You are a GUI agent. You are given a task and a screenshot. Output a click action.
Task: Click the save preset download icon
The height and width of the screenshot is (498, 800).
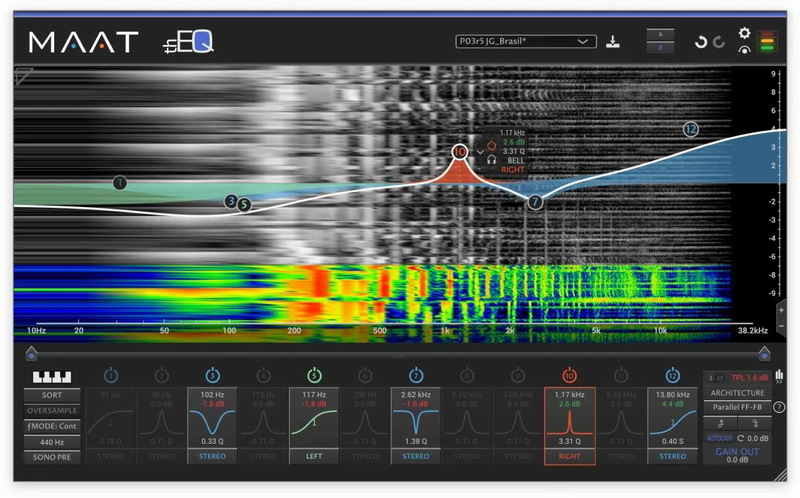click(x=614, y=42)
